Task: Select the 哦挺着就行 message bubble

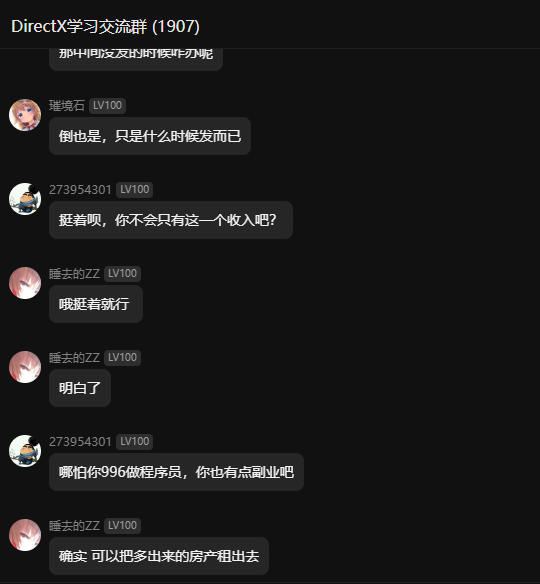Action: click(x=96, y=304)
